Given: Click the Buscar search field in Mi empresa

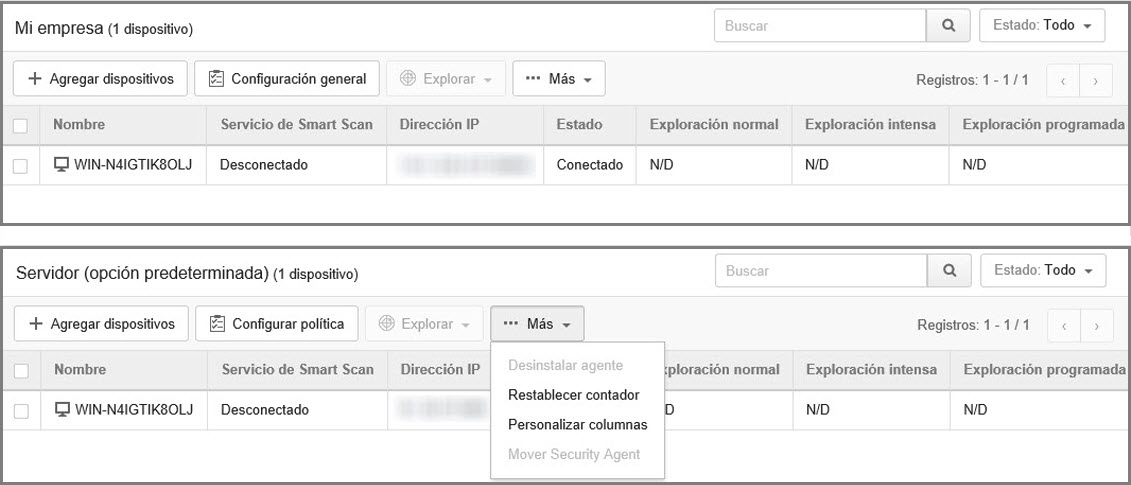Looking at the screenshot, I should pos(819,25).
